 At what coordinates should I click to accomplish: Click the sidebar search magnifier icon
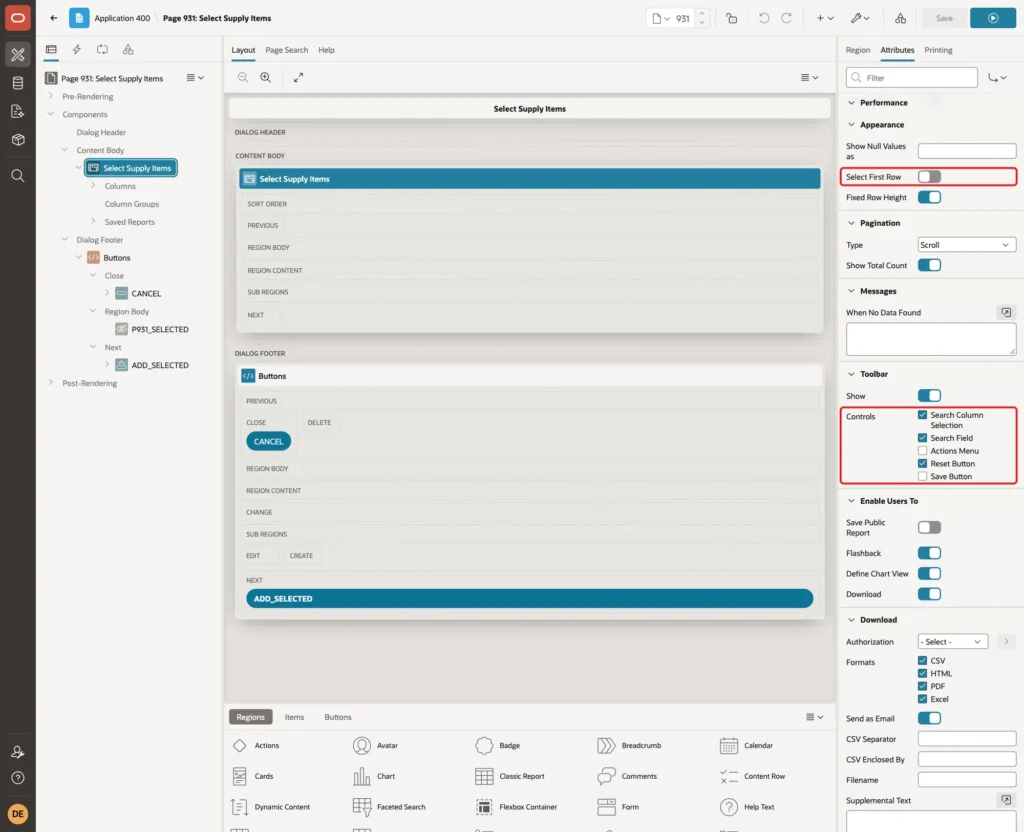point(18,175)
